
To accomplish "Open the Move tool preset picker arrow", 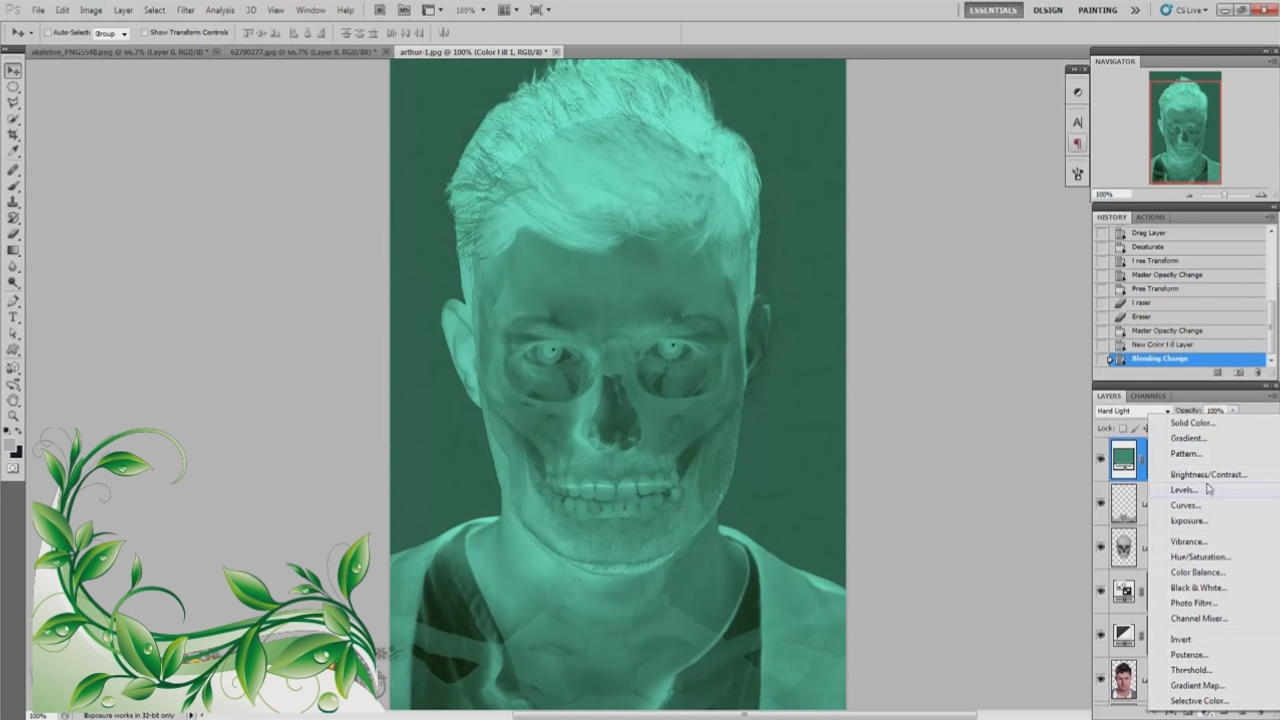I will click(x=30, y=33).
